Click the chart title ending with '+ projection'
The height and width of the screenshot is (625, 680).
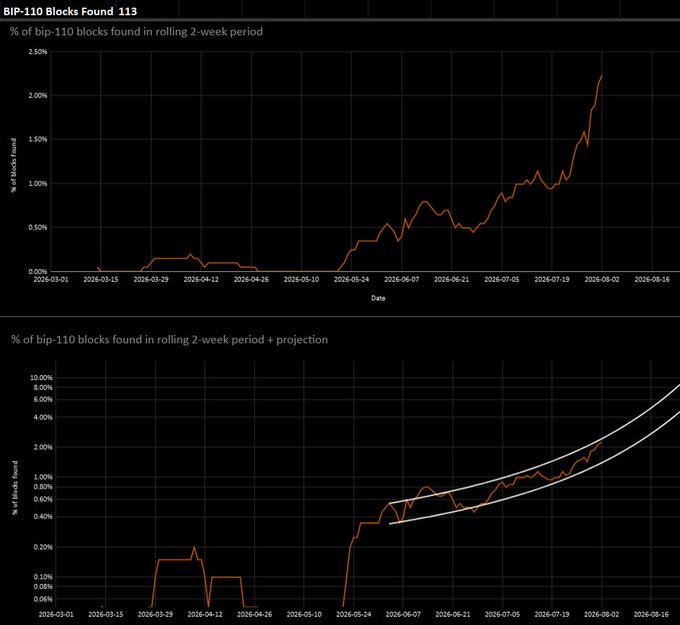170,339
